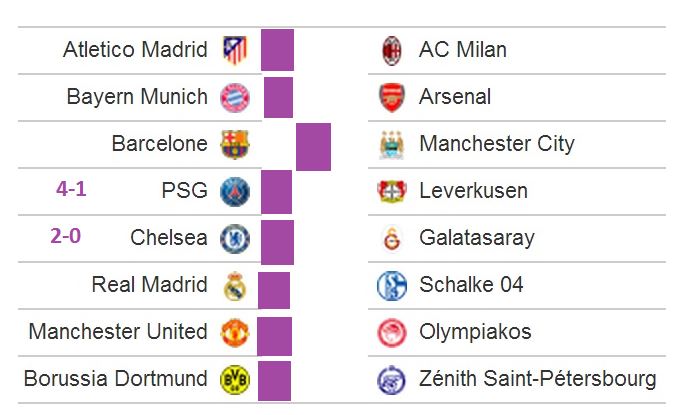Select the Barcelone crest icon
The height and width of the screenshot is (415, 691).
(x=234, y=145)
